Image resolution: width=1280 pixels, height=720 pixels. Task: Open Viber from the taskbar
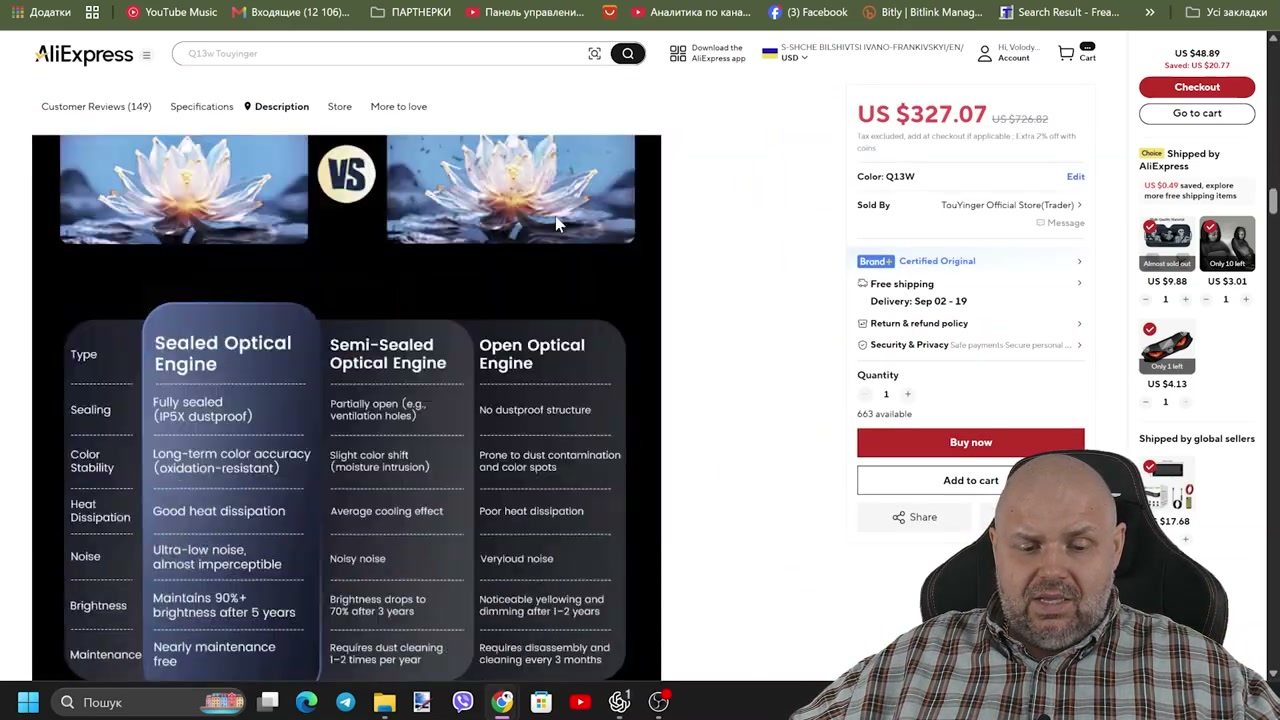click(462, 702)
